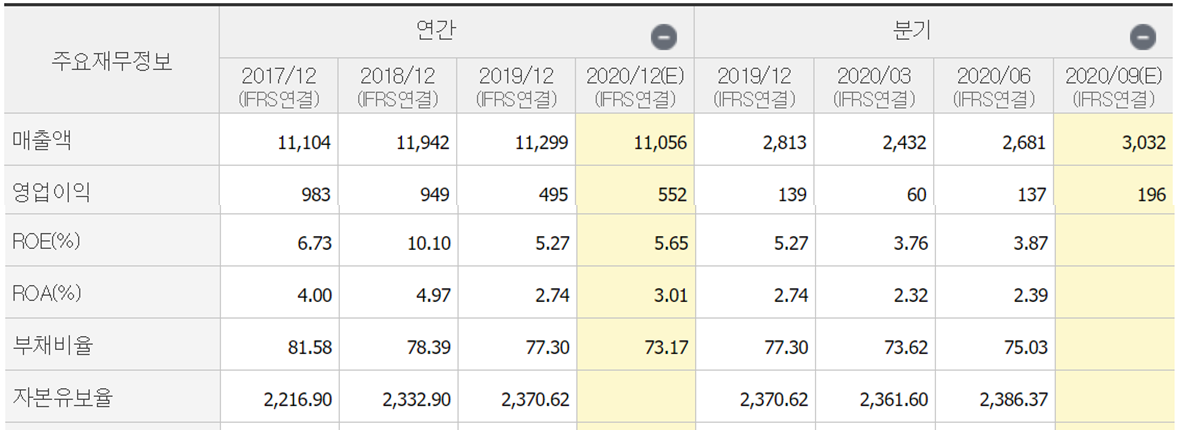Viewport: 1185px width, 430px height.
Task: Click the ROA value 2.39
Action: pos(1030,295)
